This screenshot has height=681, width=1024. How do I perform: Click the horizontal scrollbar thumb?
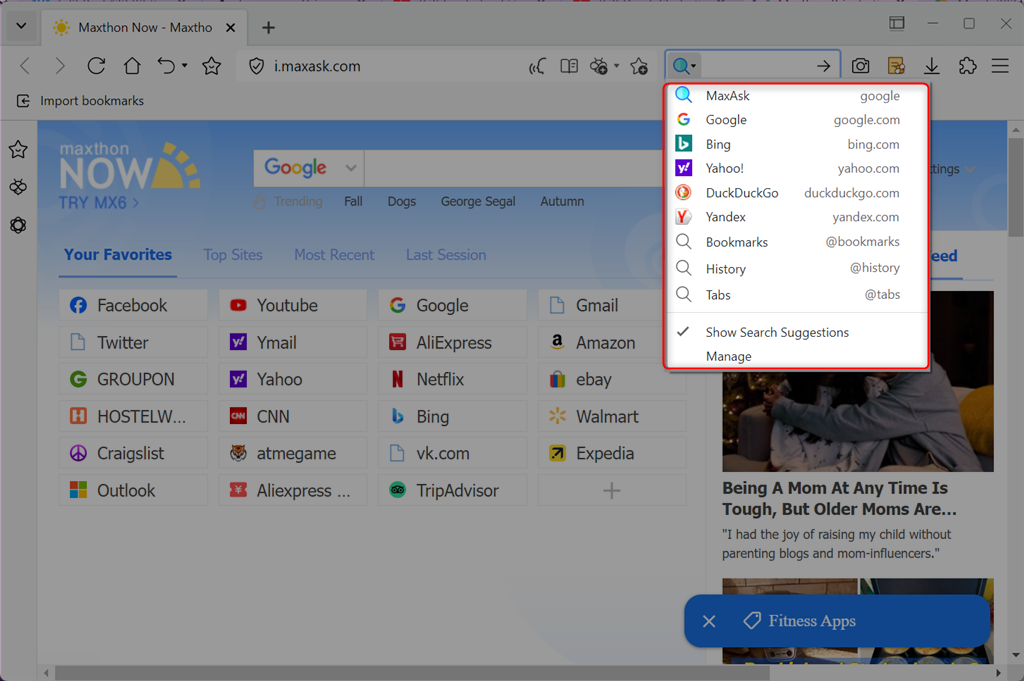(x=412, y=673)
